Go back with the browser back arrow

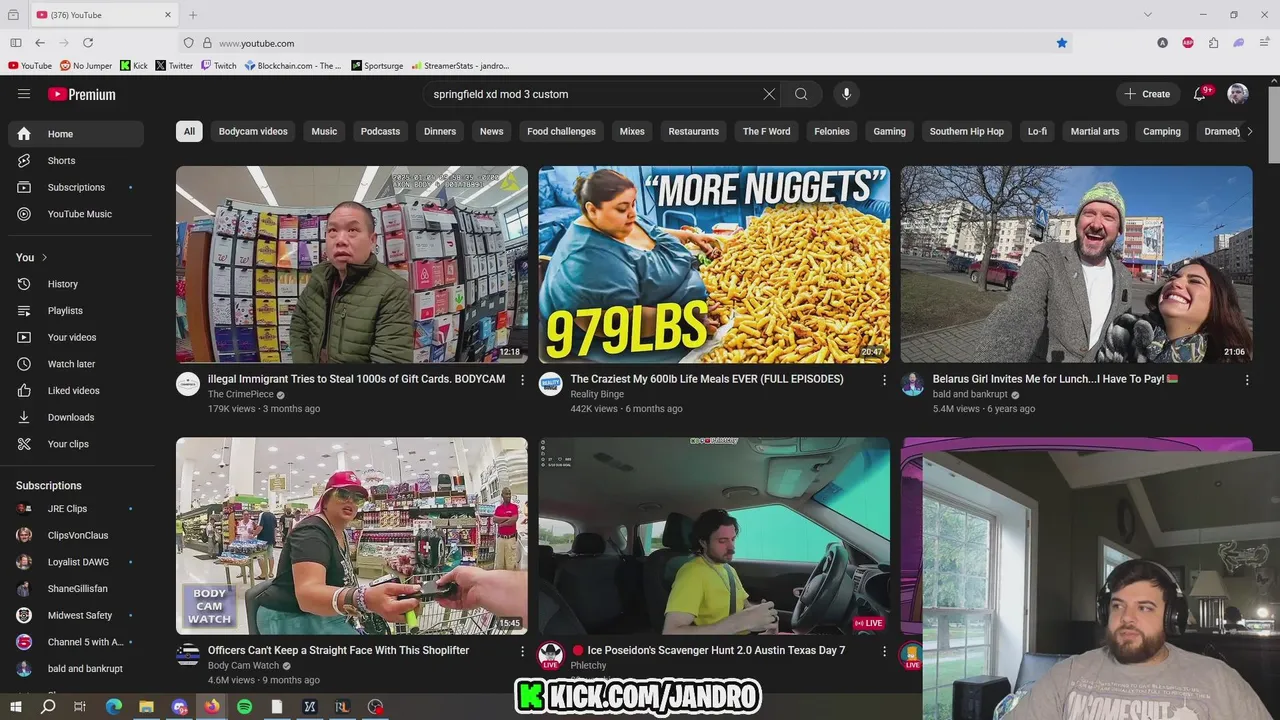click(40, 43)
